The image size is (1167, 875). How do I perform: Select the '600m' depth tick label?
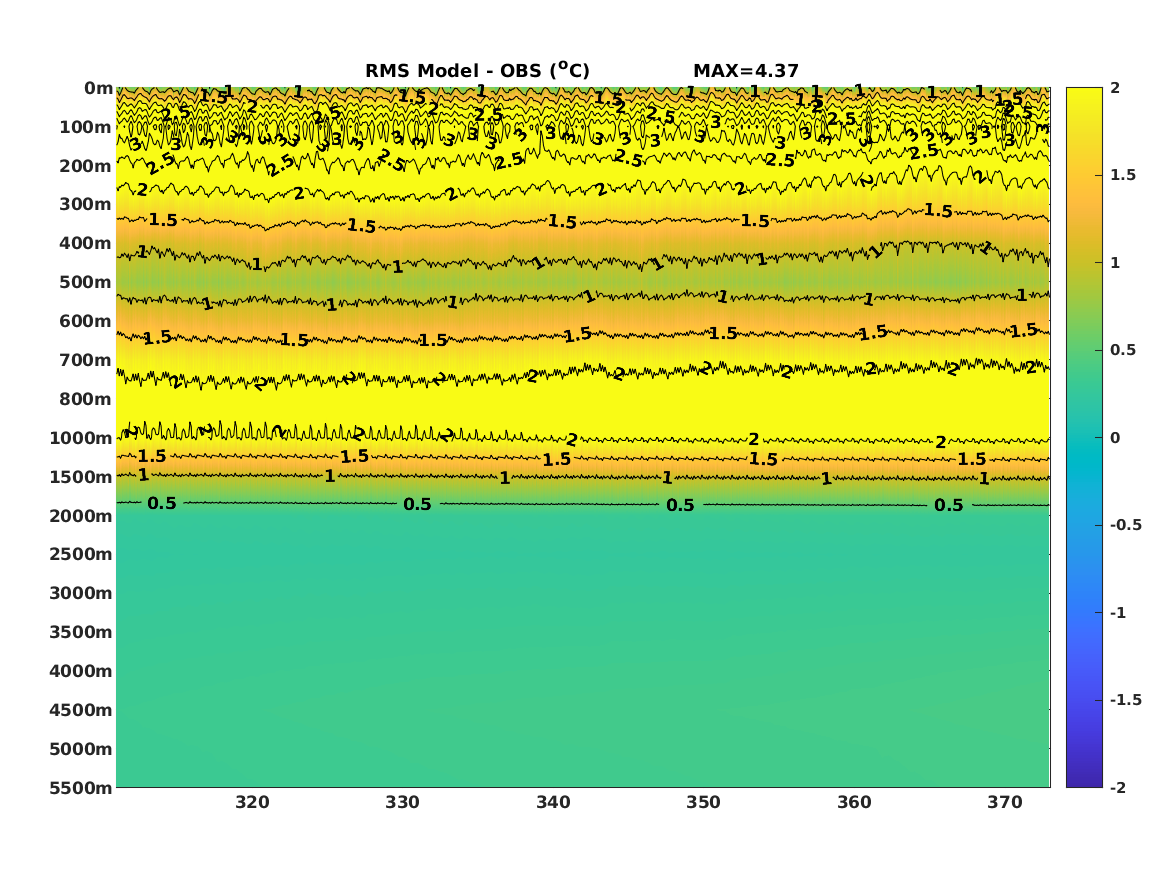click(86, 321)
